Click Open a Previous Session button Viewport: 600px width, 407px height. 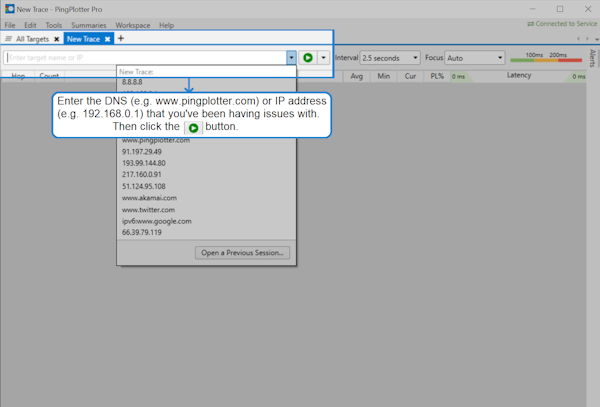(x=244, y=252)
